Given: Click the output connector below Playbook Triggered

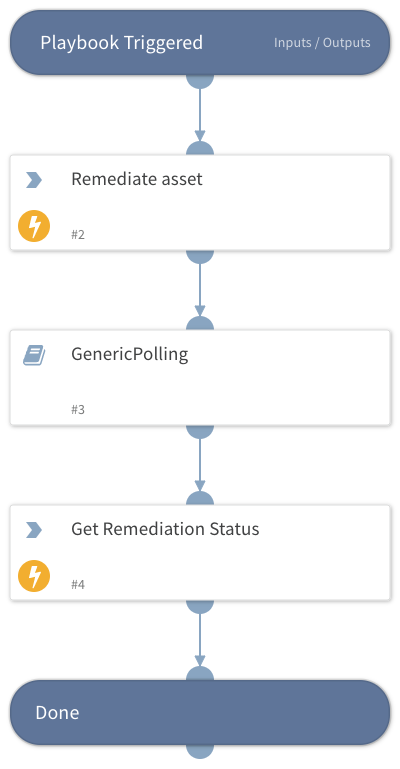Looking at the screenshot, I should pos(200,82).
